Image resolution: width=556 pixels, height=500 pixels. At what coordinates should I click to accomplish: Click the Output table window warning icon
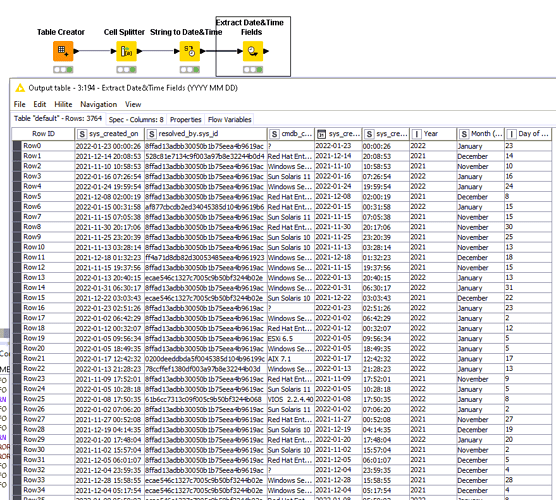[20, 88]
